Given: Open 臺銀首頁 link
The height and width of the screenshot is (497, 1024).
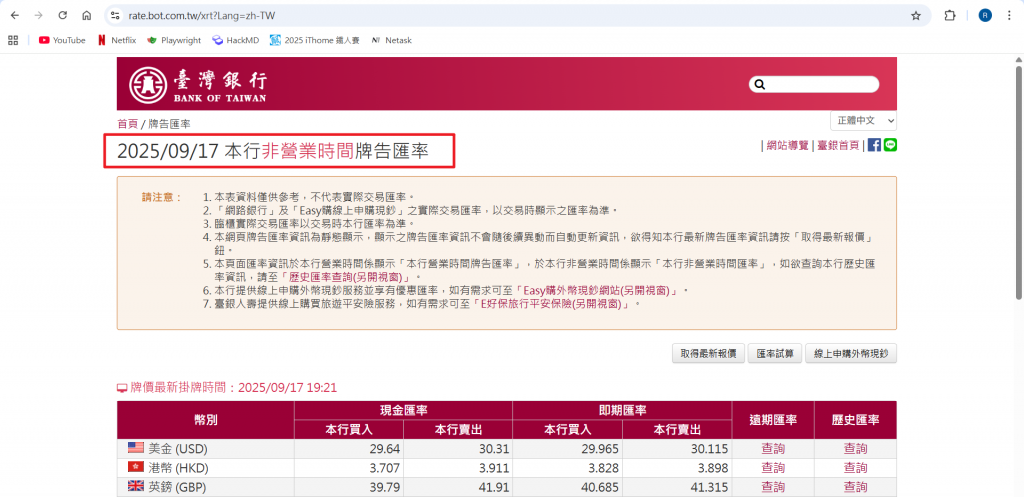Looking at the screenshot, I should (837, 145).
